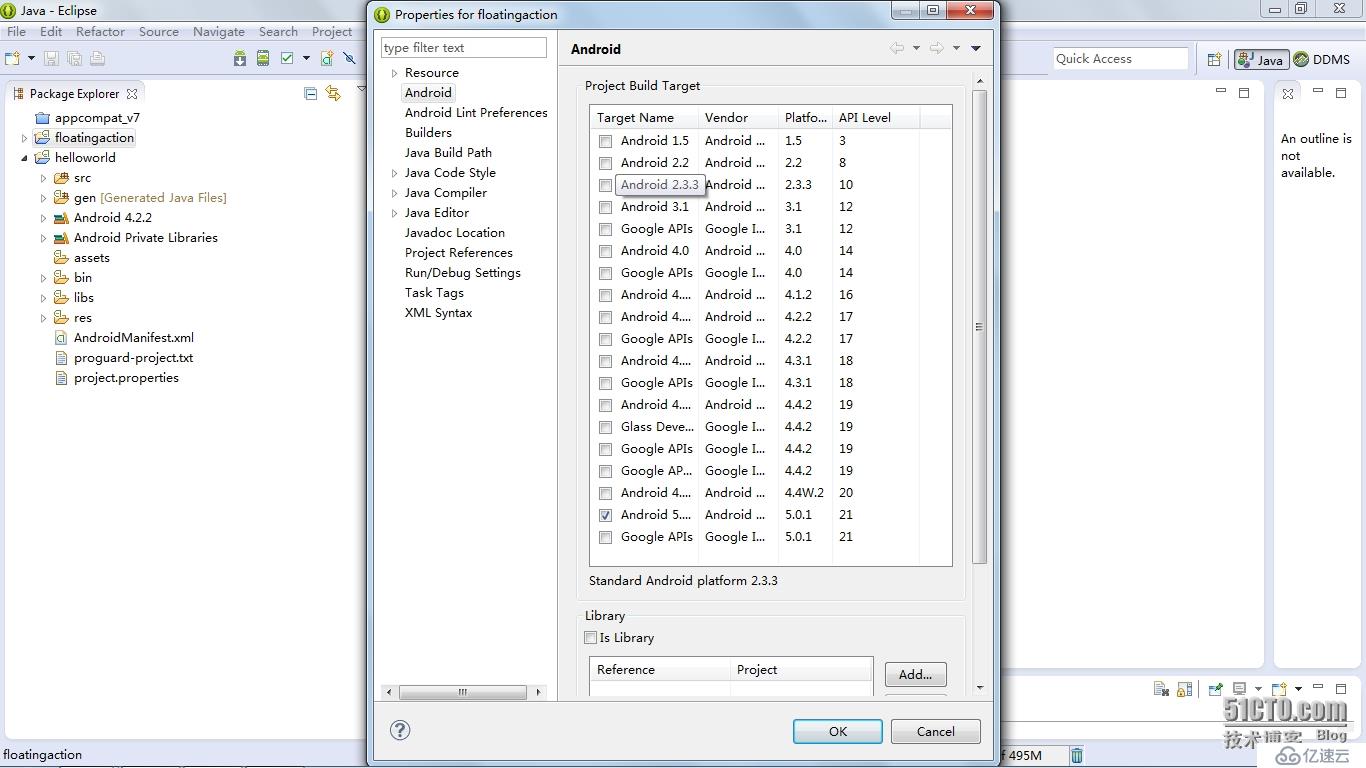Expand the Java Editor node
The image size is (1366, 768).
(x=395, y=213)
